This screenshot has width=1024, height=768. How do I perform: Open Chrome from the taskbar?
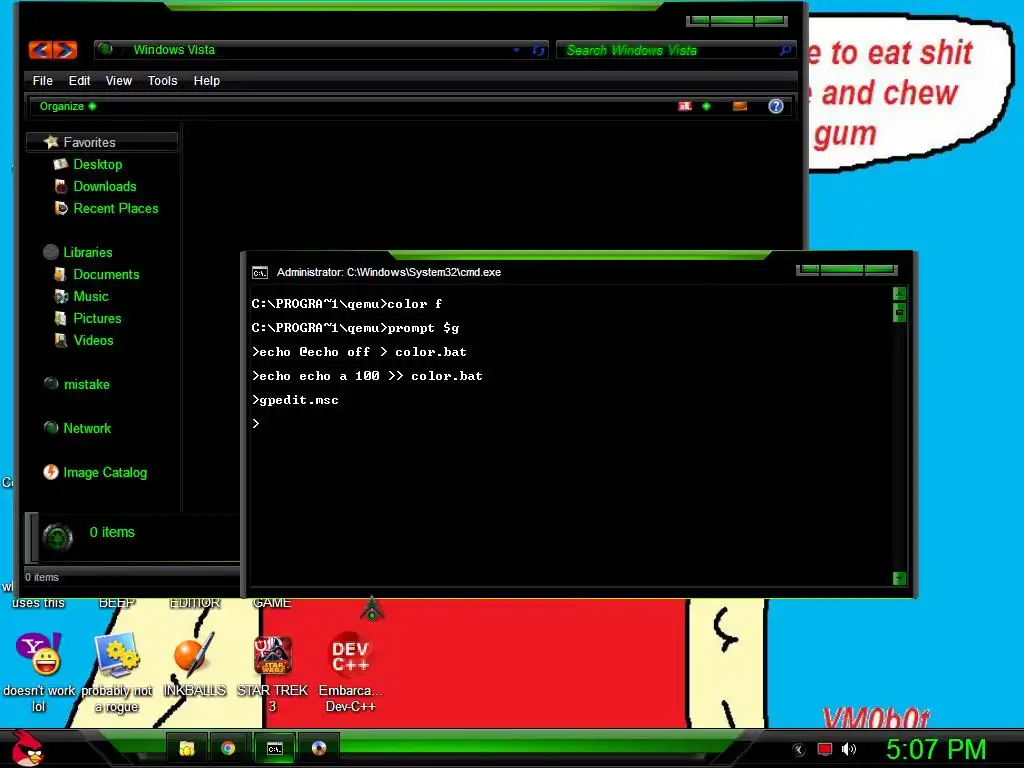228,748
